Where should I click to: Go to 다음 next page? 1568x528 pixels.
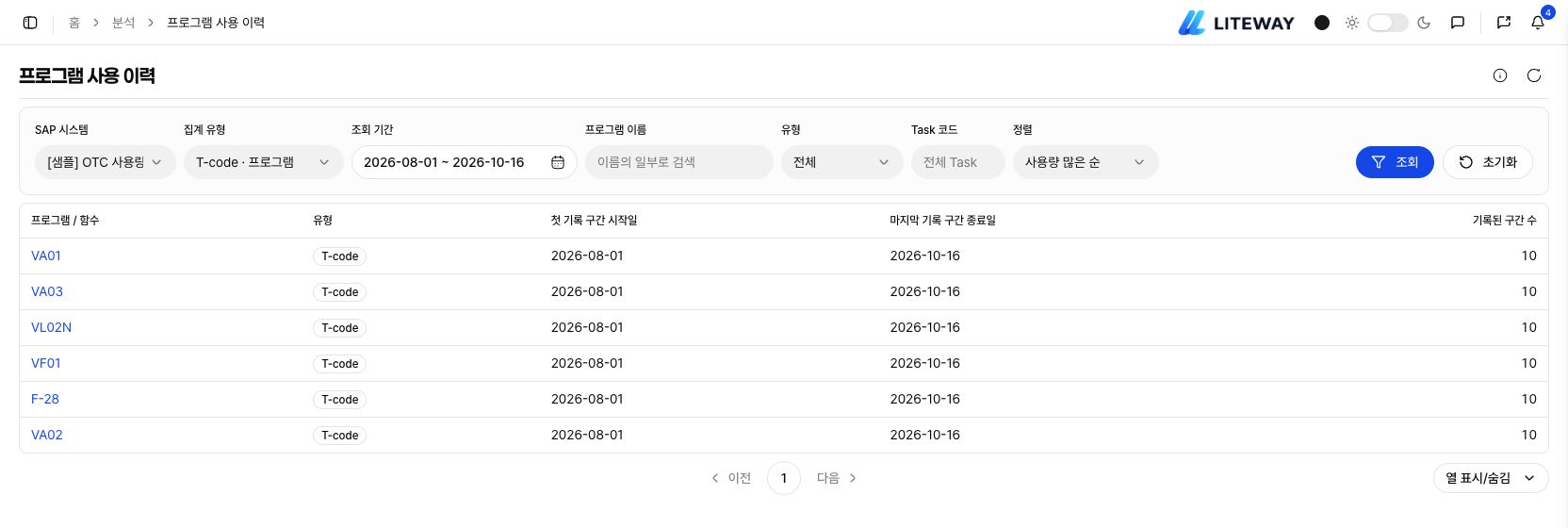[x=837, y=478]
